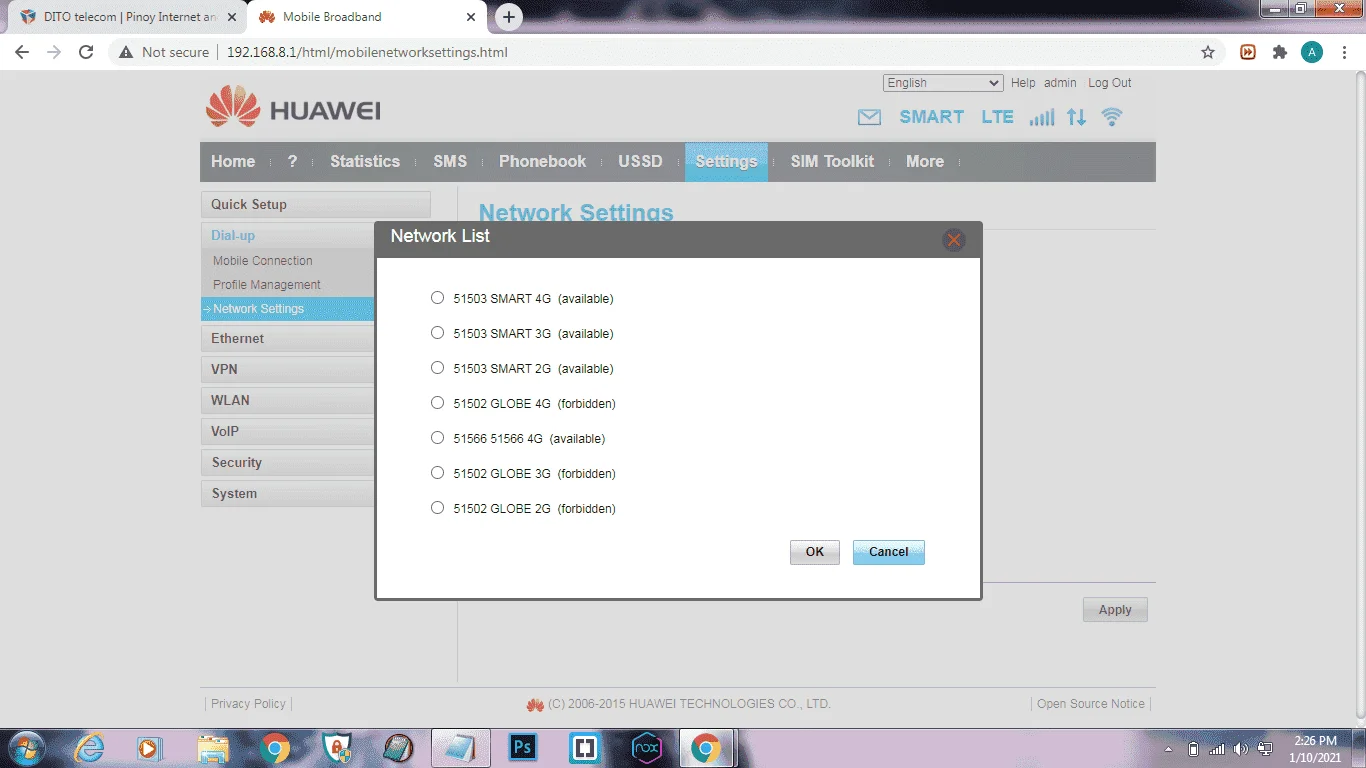Open the Windows Start menu
This screenshot has height=768, width=1366.
[27, 748]
